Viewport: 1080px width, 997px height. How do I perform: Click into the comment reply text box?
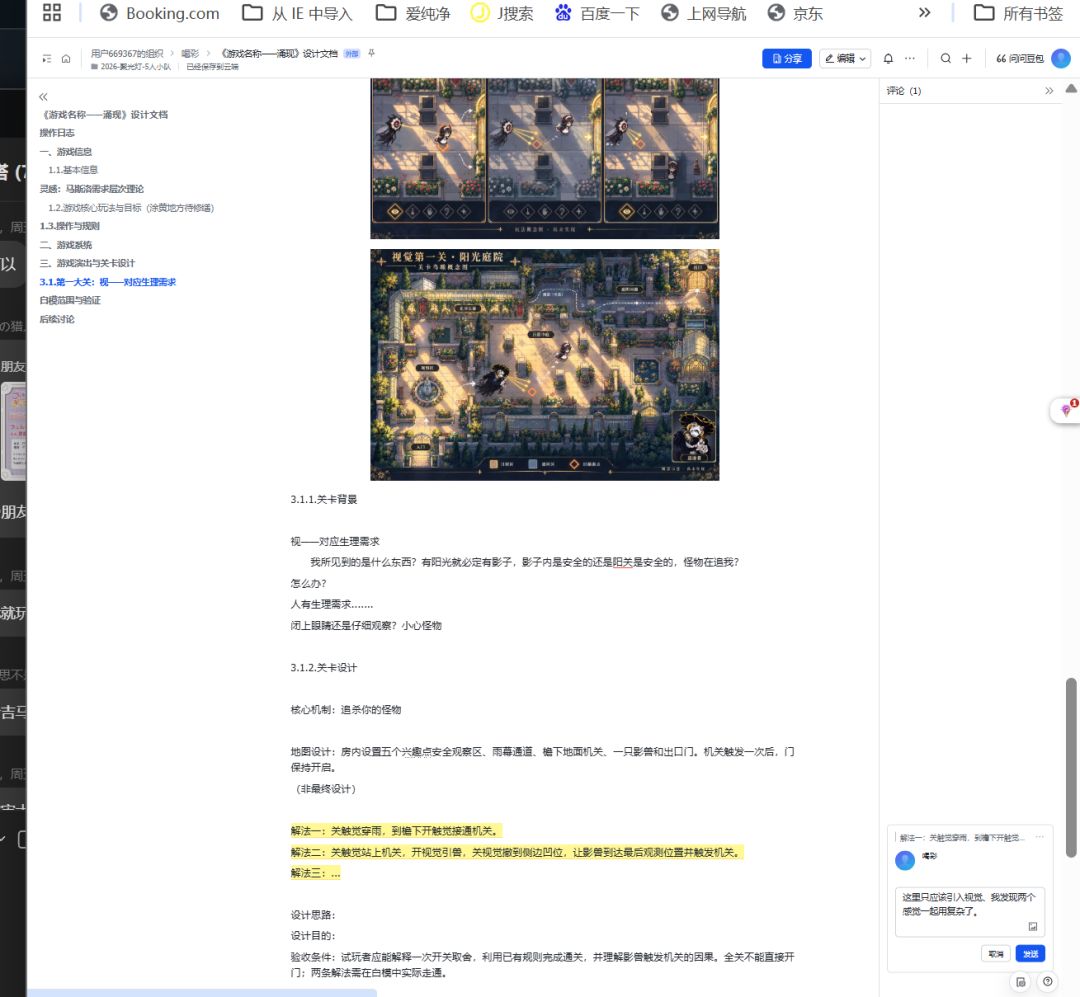970,911
